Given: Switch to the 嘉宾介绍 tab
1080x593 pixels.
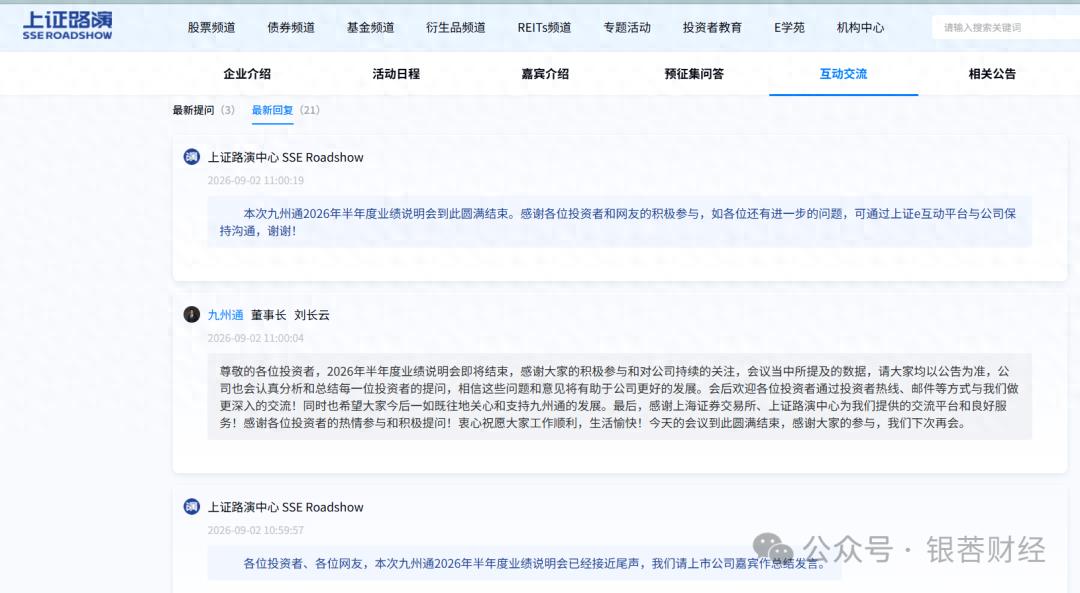Looking at the screenshot, I should click(545, 74).
